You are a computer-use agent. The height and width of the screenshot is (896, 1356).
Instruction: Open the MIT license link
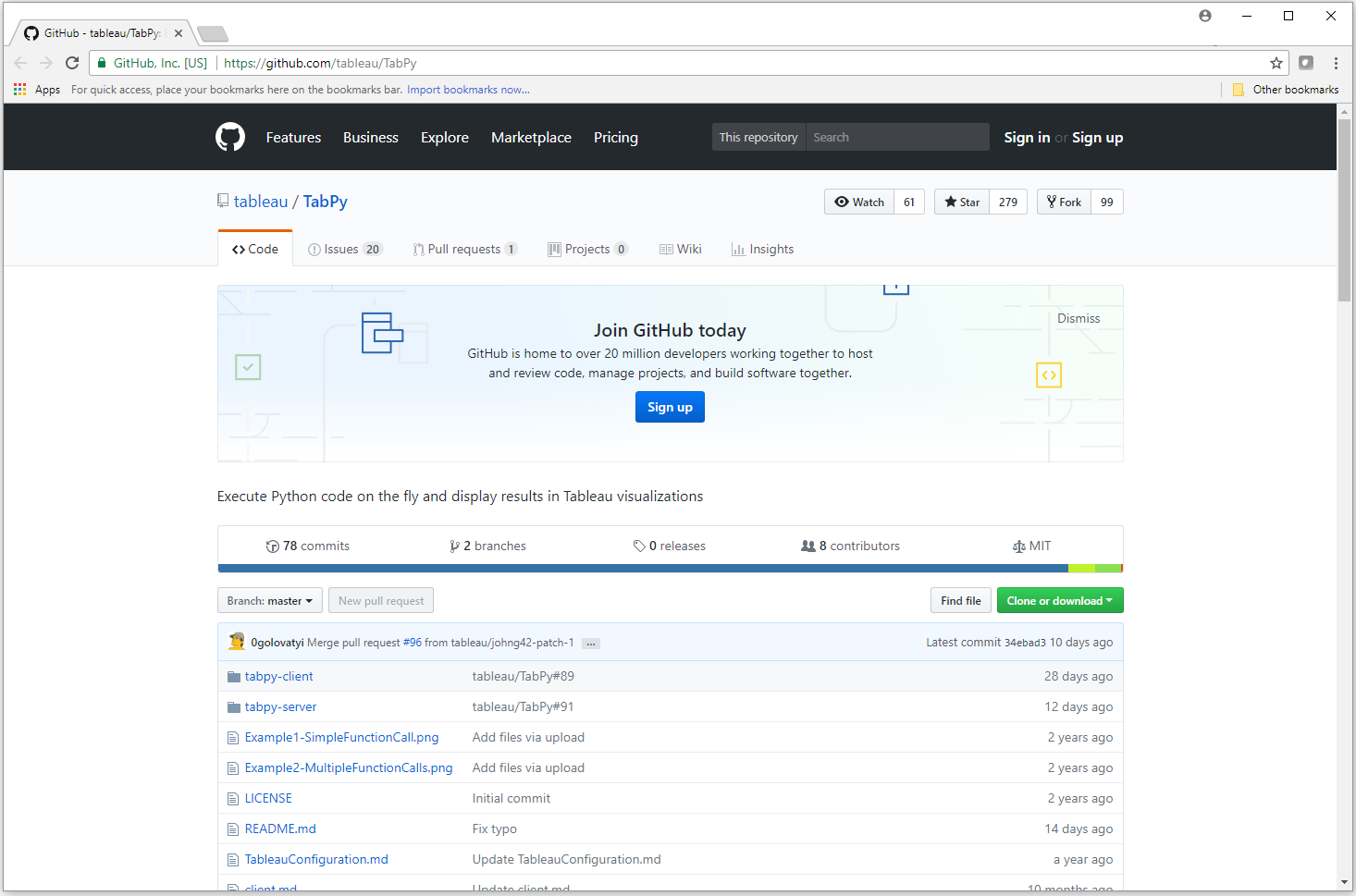click(1031, 546)
